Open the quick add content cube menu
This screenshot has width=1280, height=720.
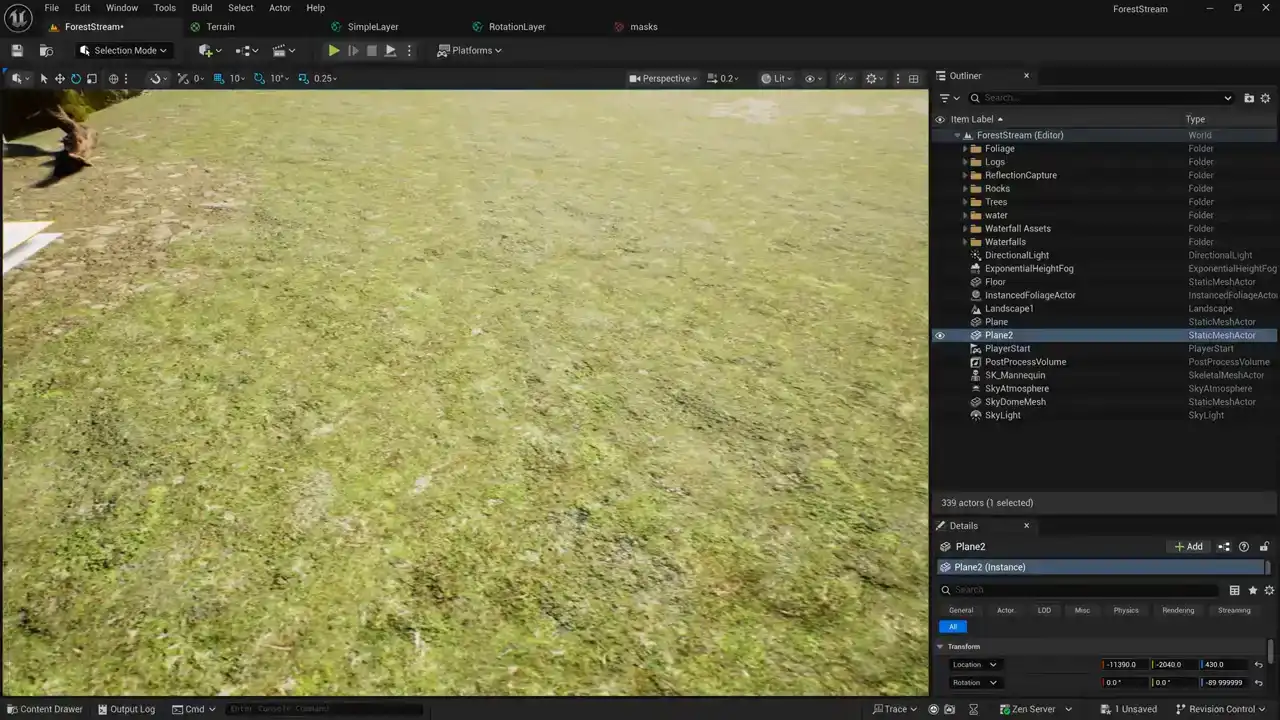pos(209,50)
